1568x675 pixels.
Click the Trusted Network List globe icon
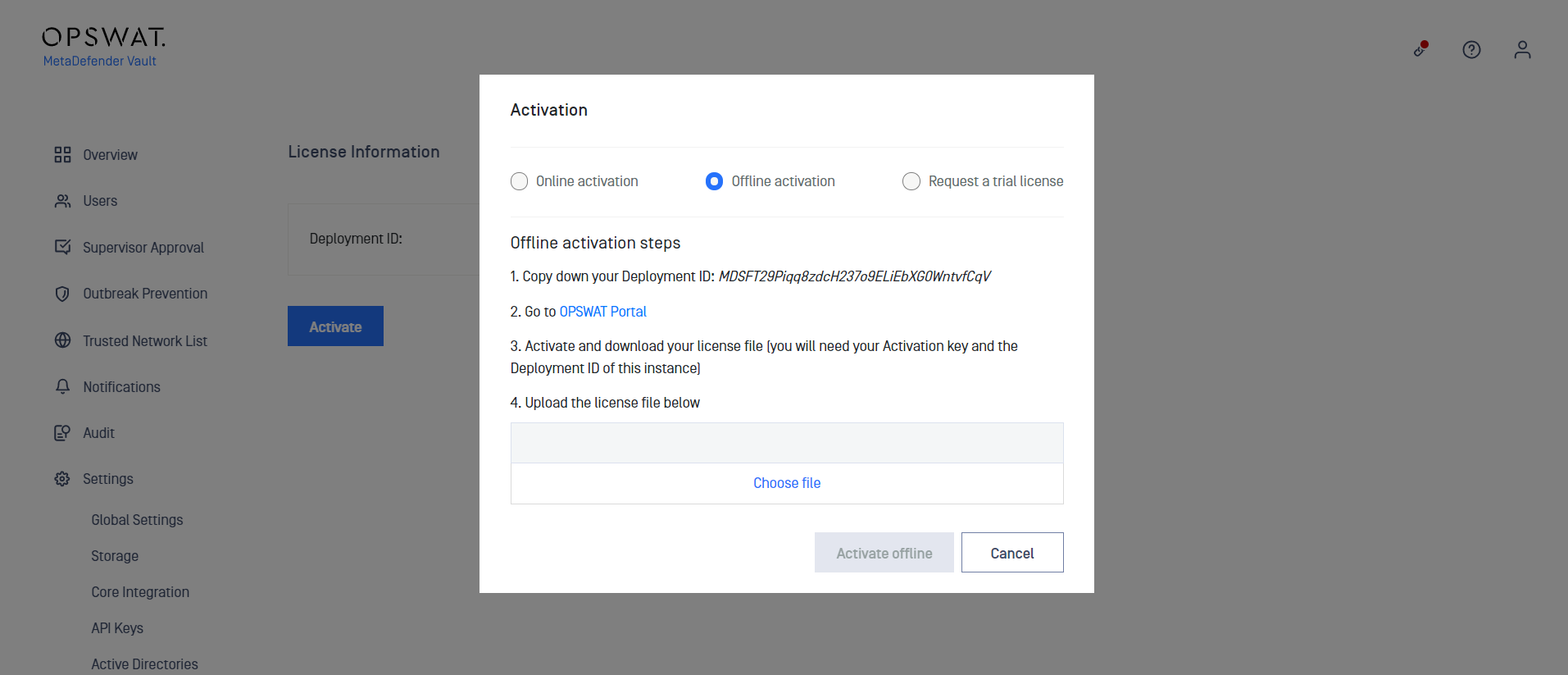click(x=62, y=340)
